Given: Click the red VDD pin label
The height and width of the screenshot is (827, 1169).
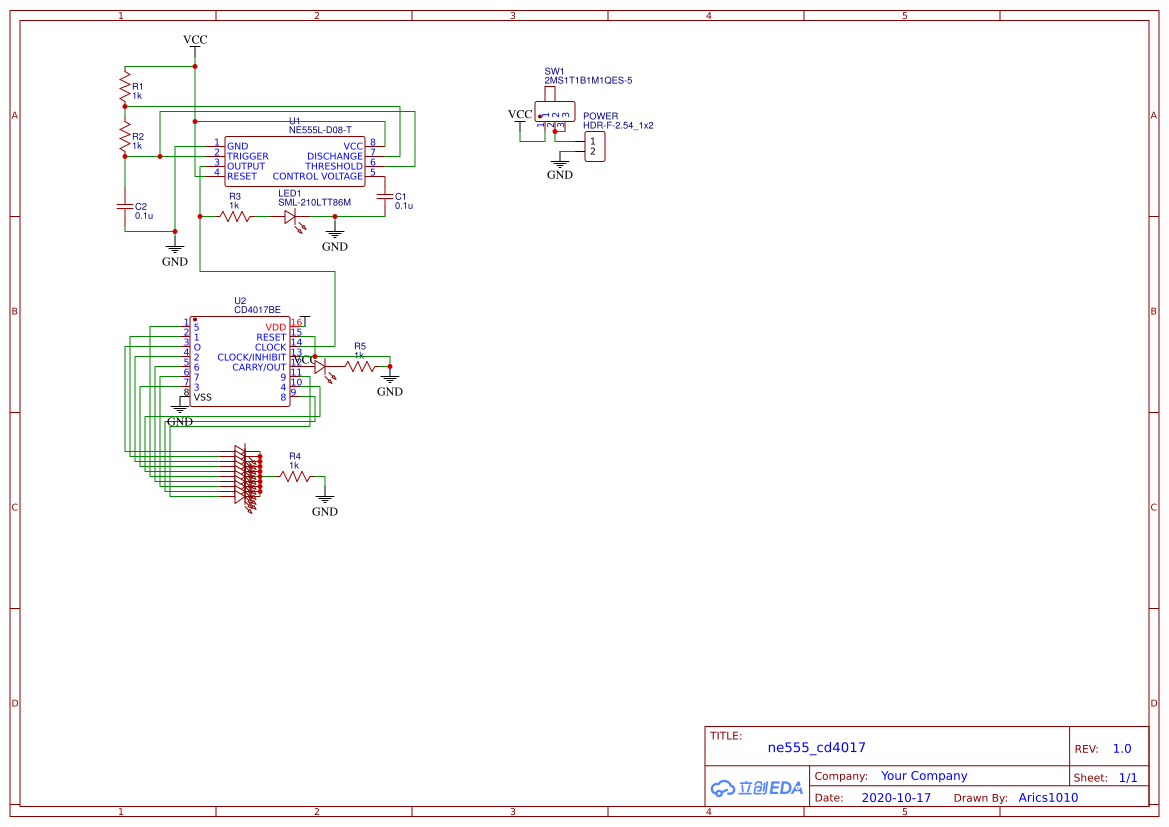Looking at the screenshot, I should 276,327.
